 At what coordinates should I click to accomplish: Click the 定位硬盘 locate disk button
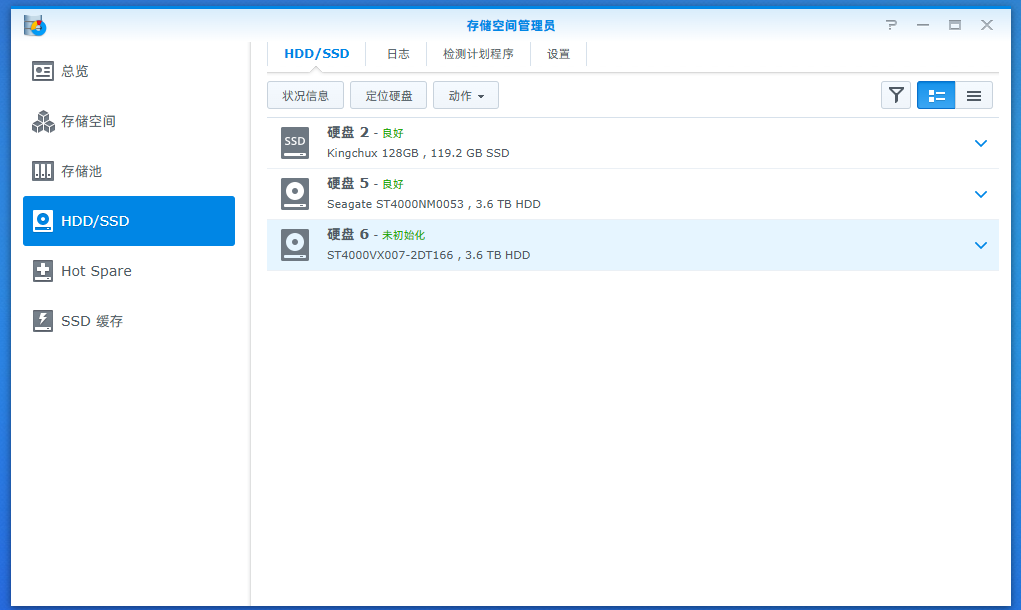389,96
